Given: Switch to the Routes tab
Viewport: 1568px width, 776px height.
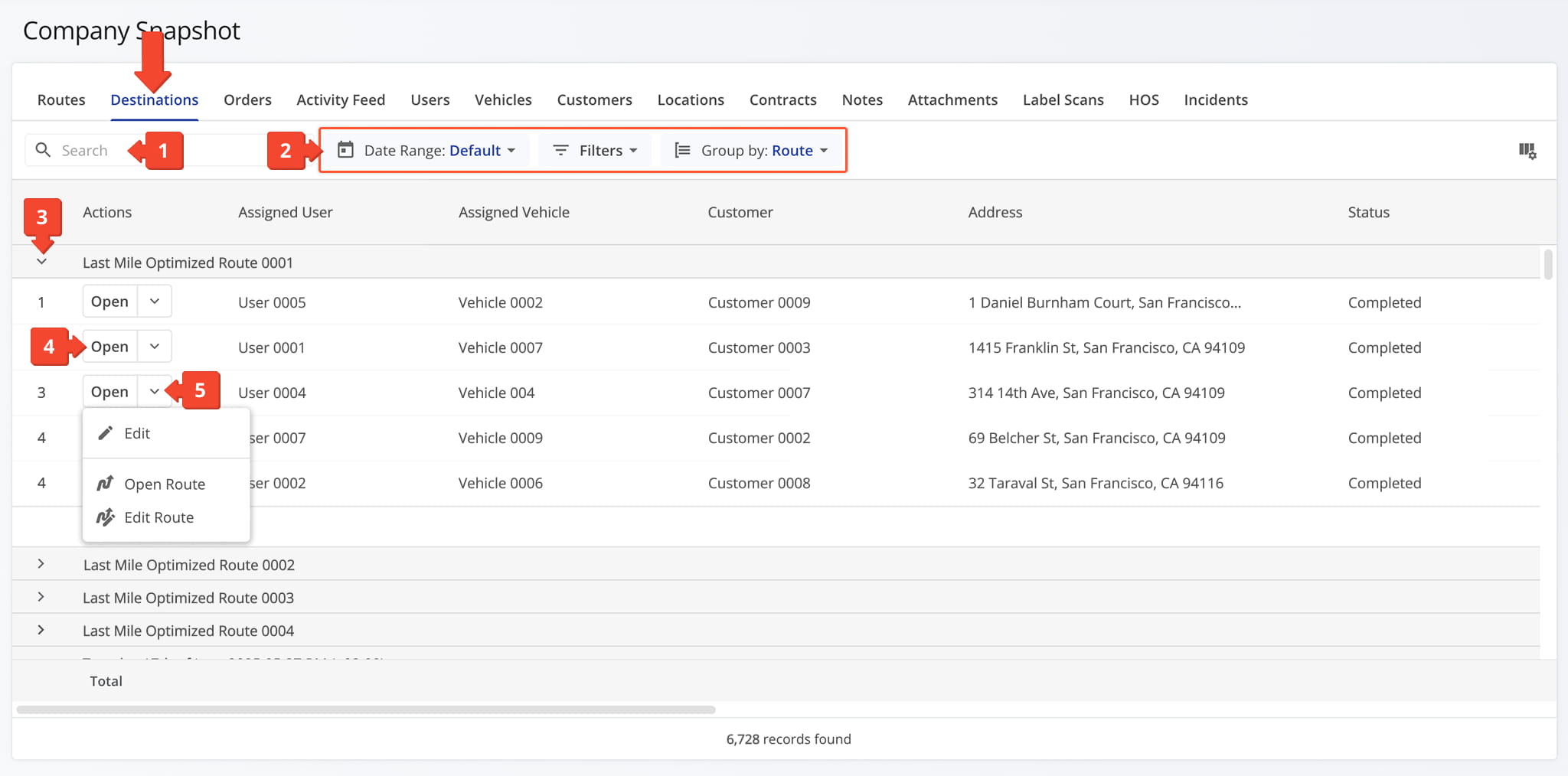Looking at the screenshot, I should 61,99.
